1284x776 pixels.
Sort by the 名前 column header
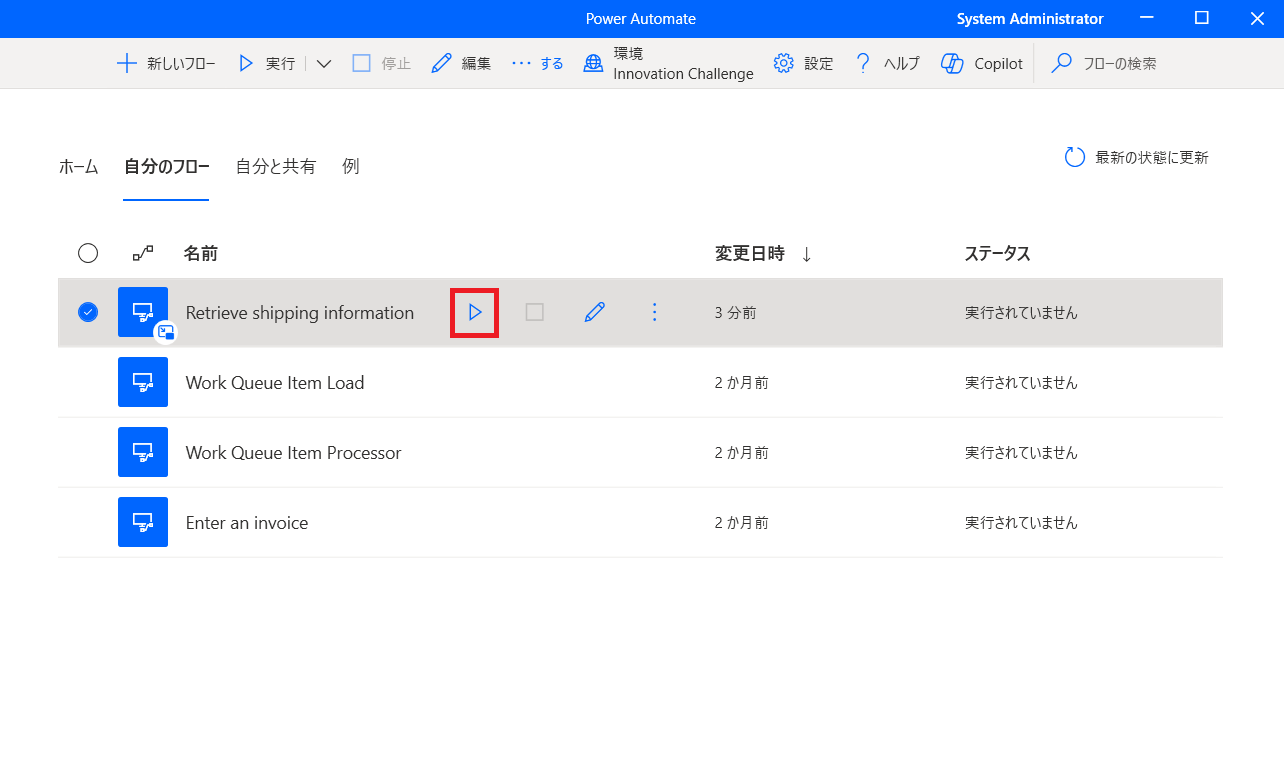pyautogui.click(x=200, y=253)
